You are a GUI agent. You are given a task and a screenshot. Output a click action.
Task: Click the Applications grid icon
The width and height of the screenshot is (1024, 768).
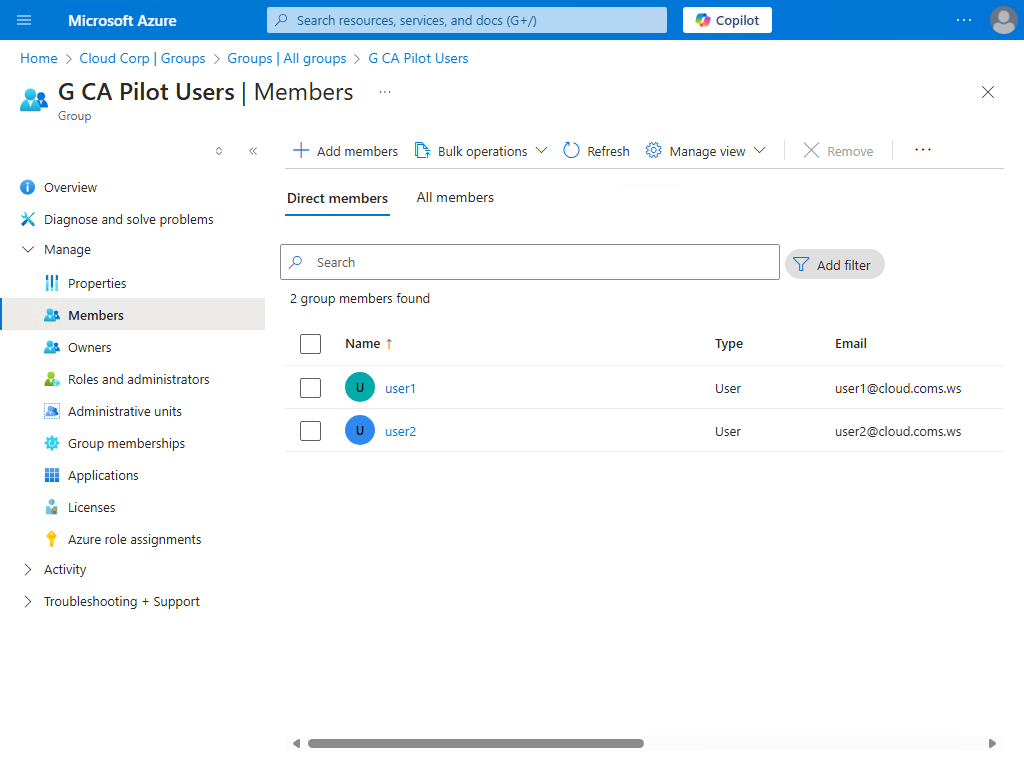click(52, 475)
